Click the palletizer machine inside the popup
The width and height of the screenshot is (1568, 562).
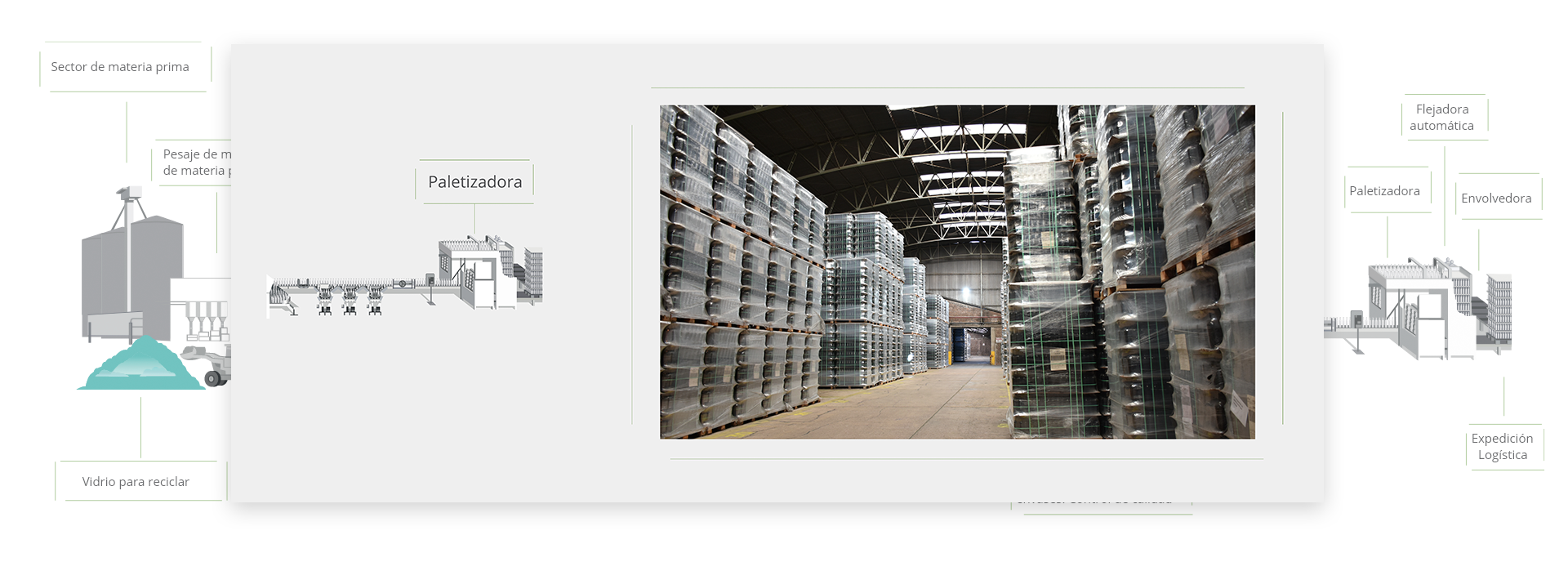click(478, 274)
